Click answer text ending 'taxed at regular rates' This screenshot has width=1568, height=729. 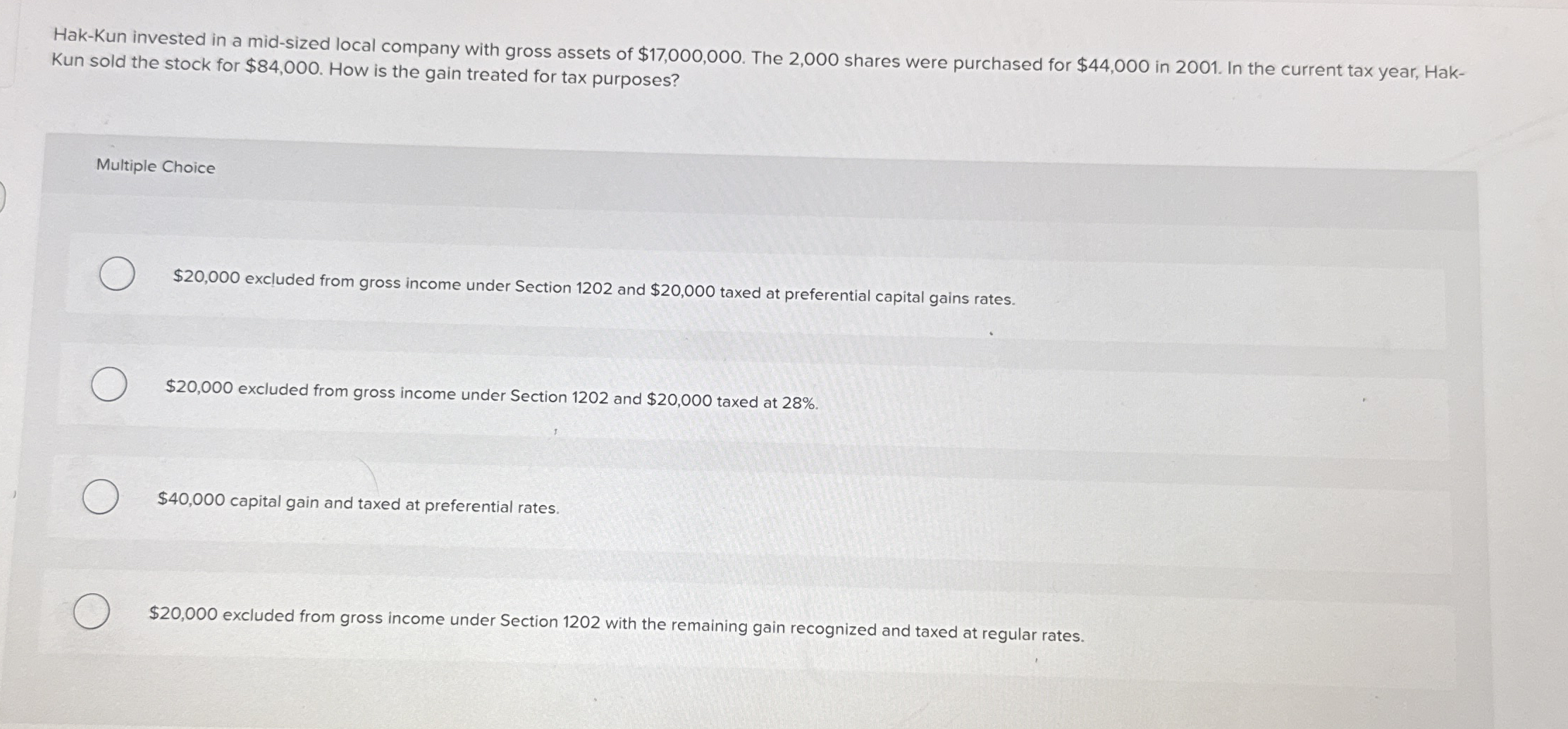617,624
